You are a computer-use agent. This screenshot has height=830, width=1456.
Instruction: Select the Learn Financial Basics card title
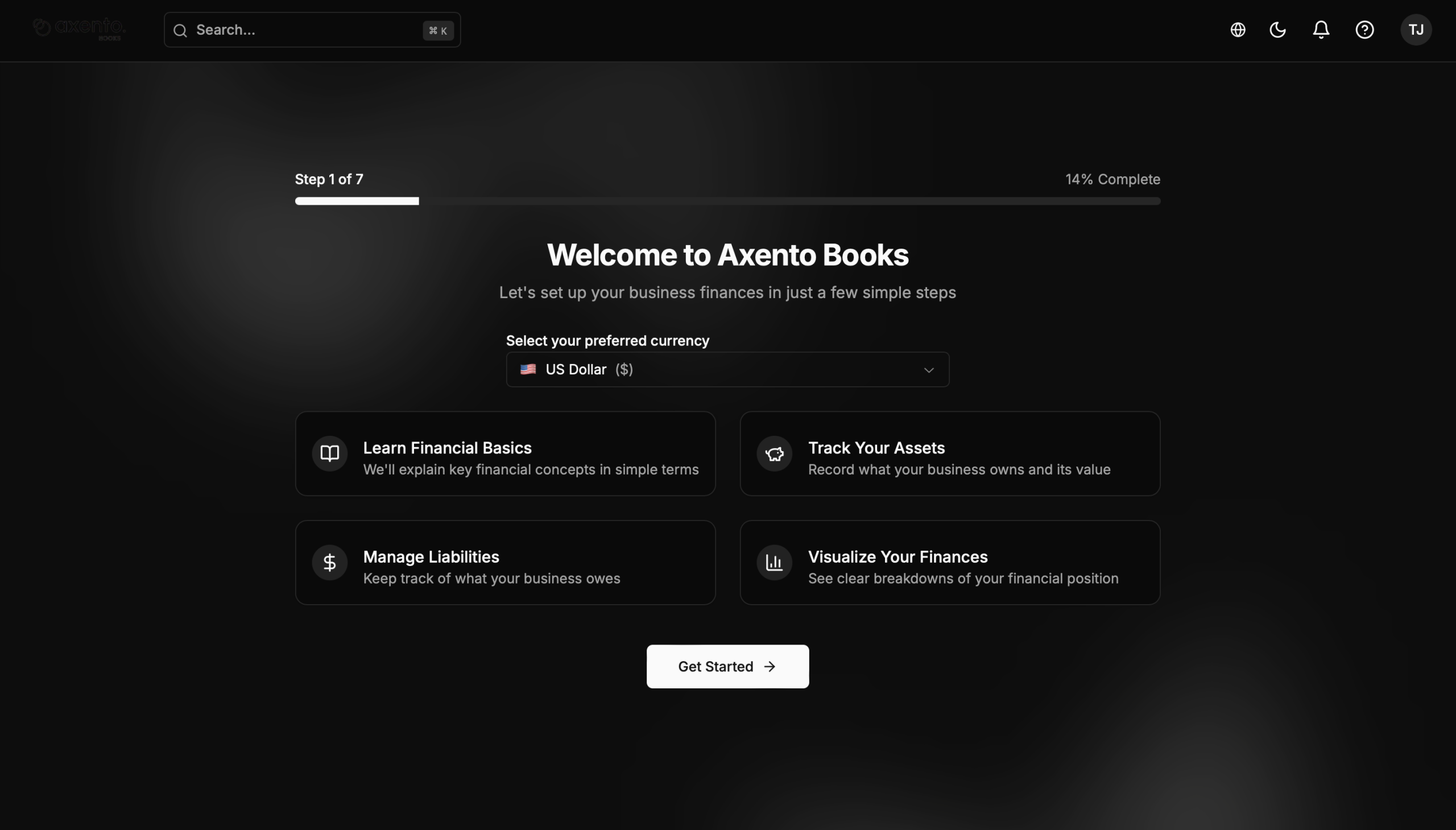pyautogui.click(x=448, y=448)
